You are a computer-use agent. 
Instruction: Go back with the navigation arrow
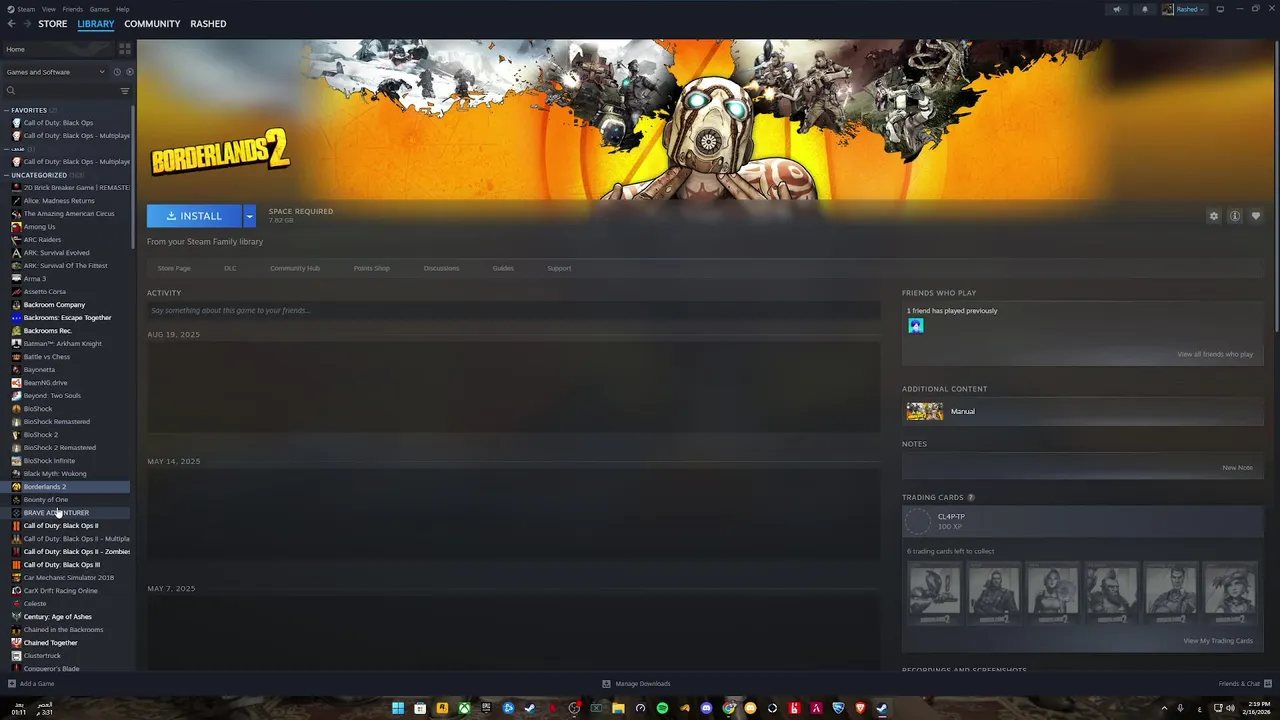[11, 23]
